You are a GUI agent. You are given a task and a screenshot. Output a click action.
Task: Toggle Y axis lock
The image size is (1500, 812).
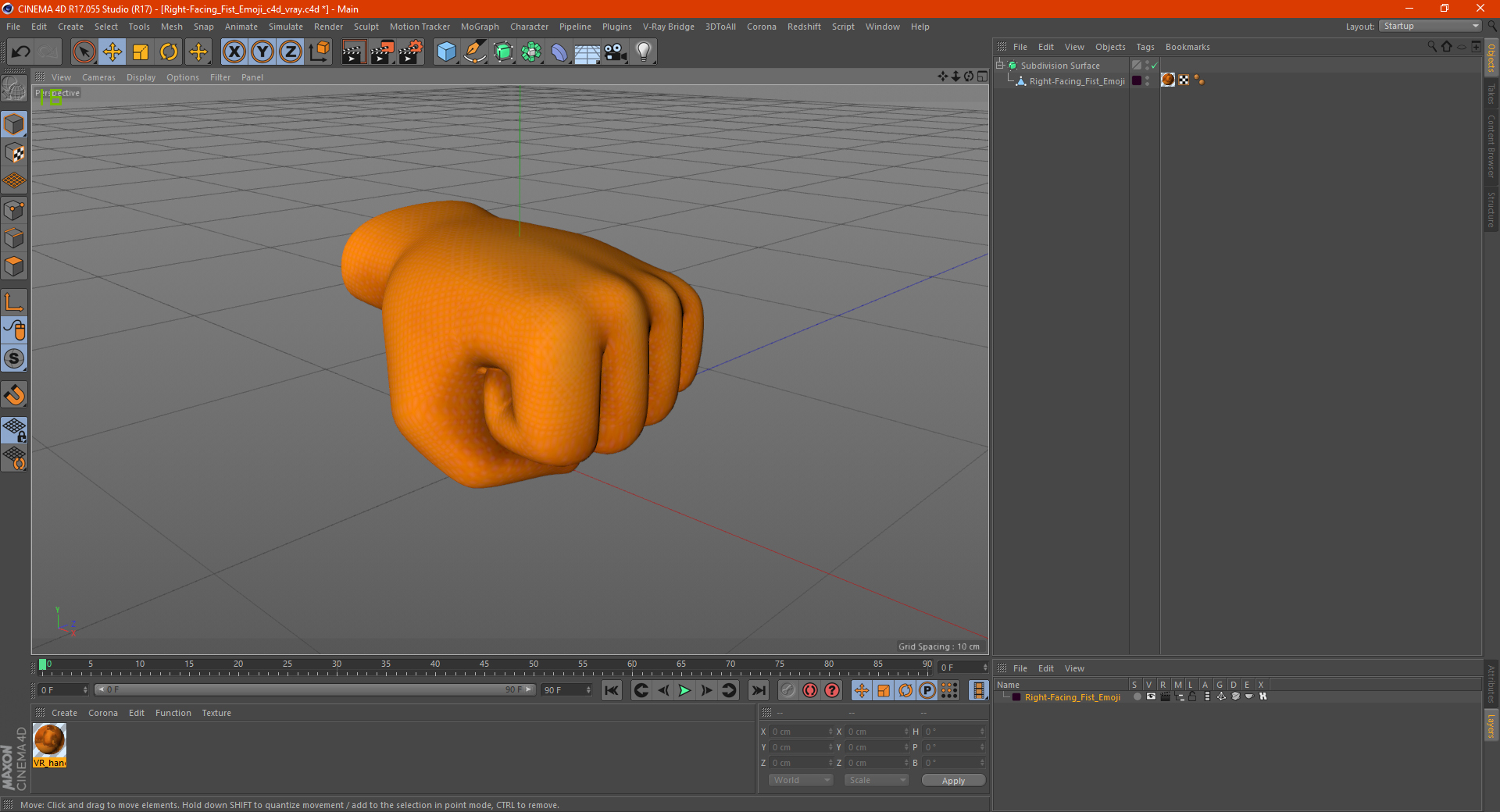click(x=262, y=52)
